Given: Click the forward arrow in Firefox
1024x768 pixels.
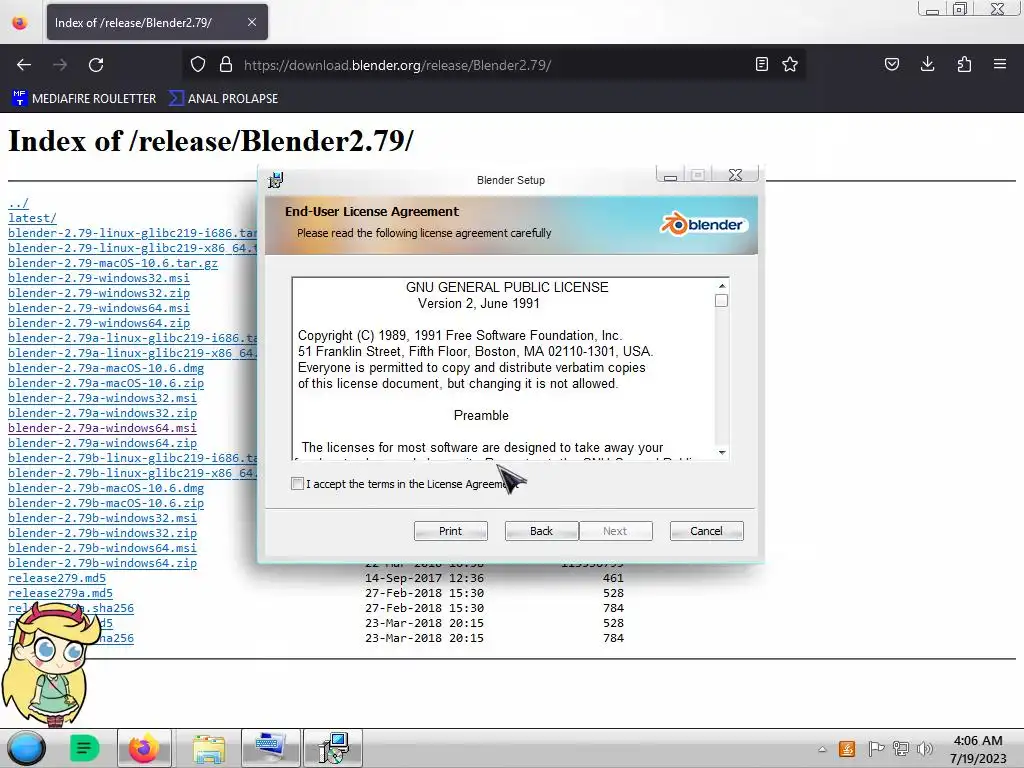Looking at the screenshot, I should click(60, 65).
